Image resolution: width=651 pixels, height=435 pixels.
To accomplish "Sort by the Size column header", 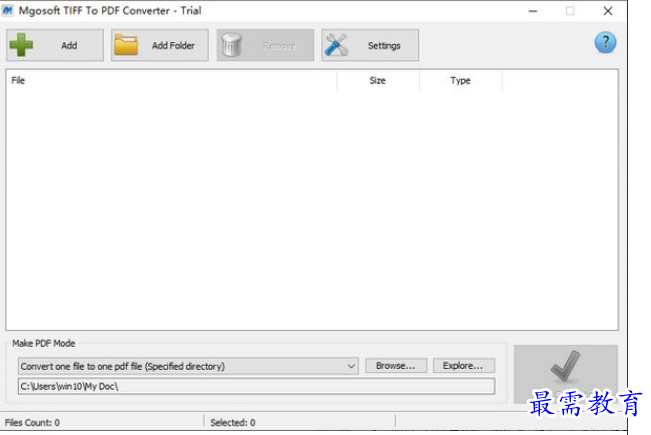I will (x=378, y=81).
